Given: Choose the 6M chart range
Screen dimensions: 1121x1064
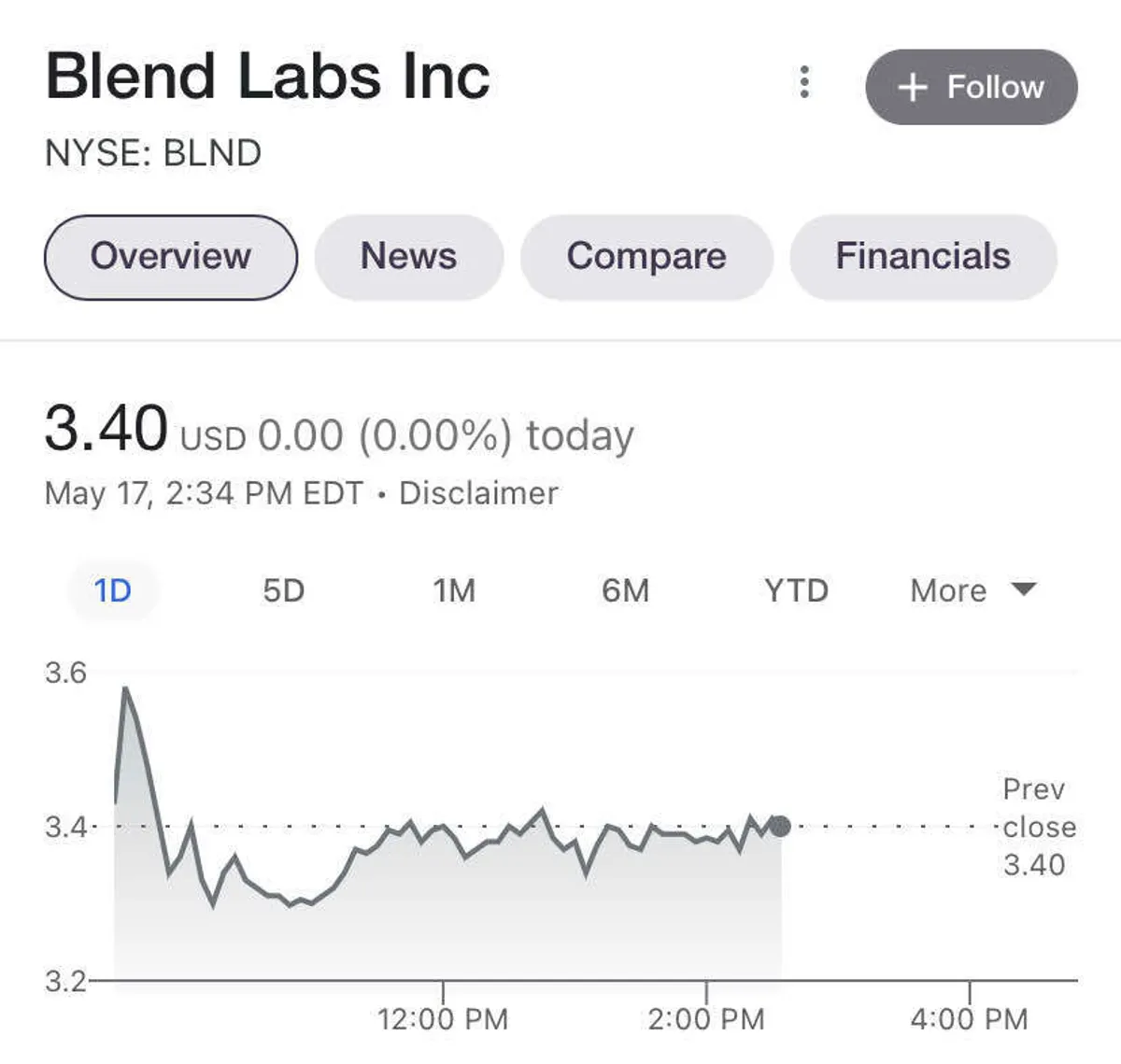Looking at the screenshot, I should [625, 590].
